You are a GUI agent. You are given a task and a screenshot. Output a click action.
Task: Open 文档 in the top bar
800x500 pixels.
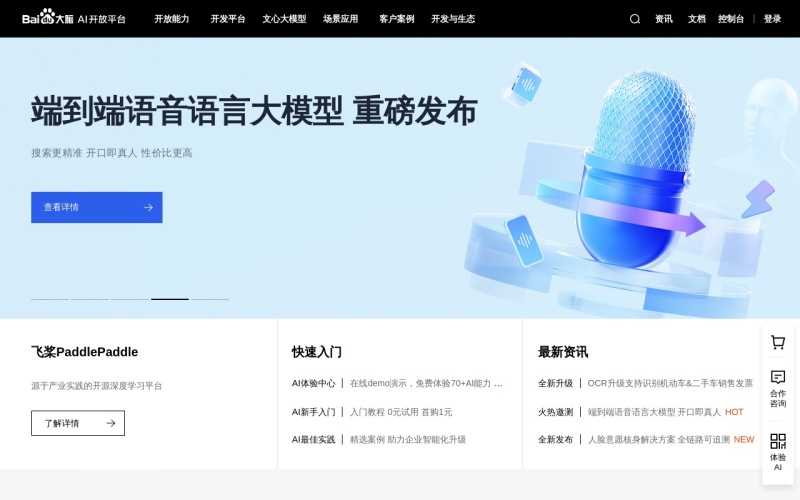[x=696, y=19]
